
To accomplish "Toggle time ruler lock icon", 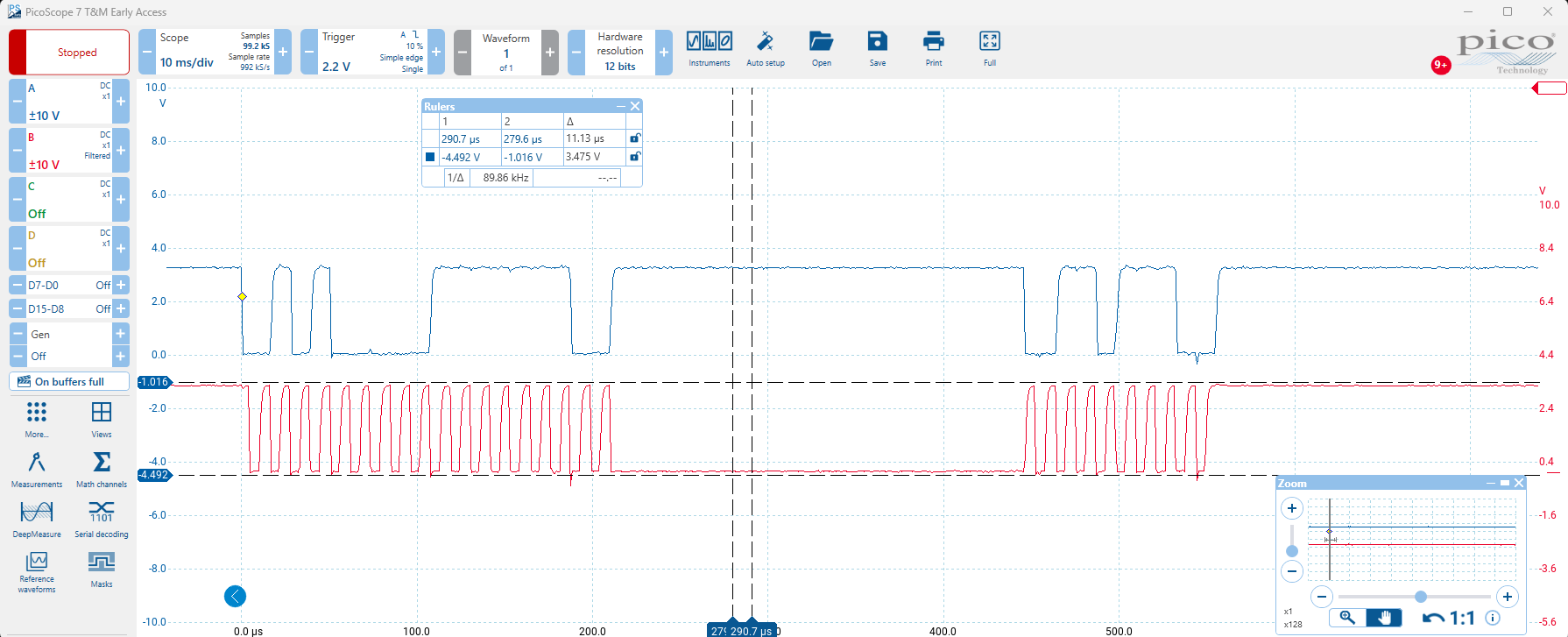I will click(635, 138).
